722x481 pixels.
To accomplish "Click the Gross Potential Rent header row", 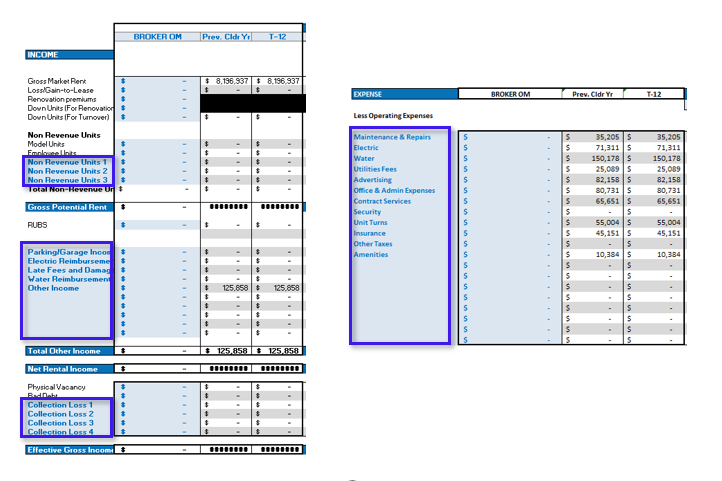I will point(69,207).
